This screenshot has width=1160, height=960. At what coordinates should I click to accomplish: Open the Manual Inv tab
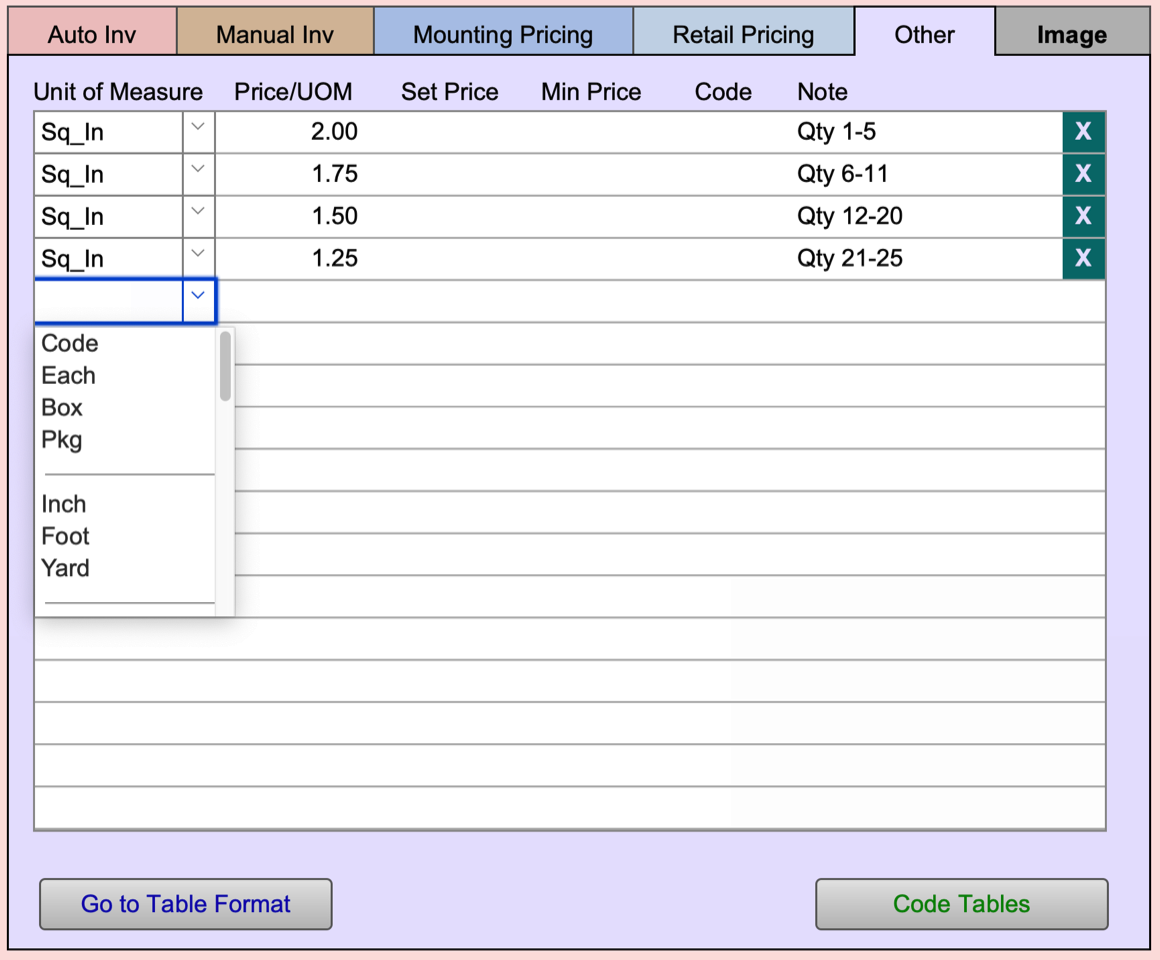(275, 35)
